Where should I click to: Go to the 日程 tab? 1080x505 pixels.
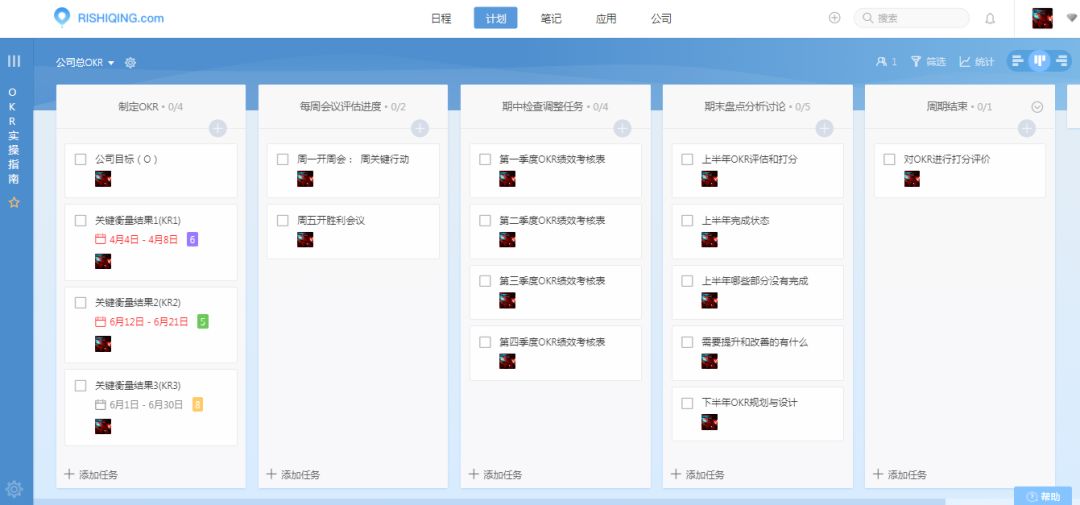(441, 19)
